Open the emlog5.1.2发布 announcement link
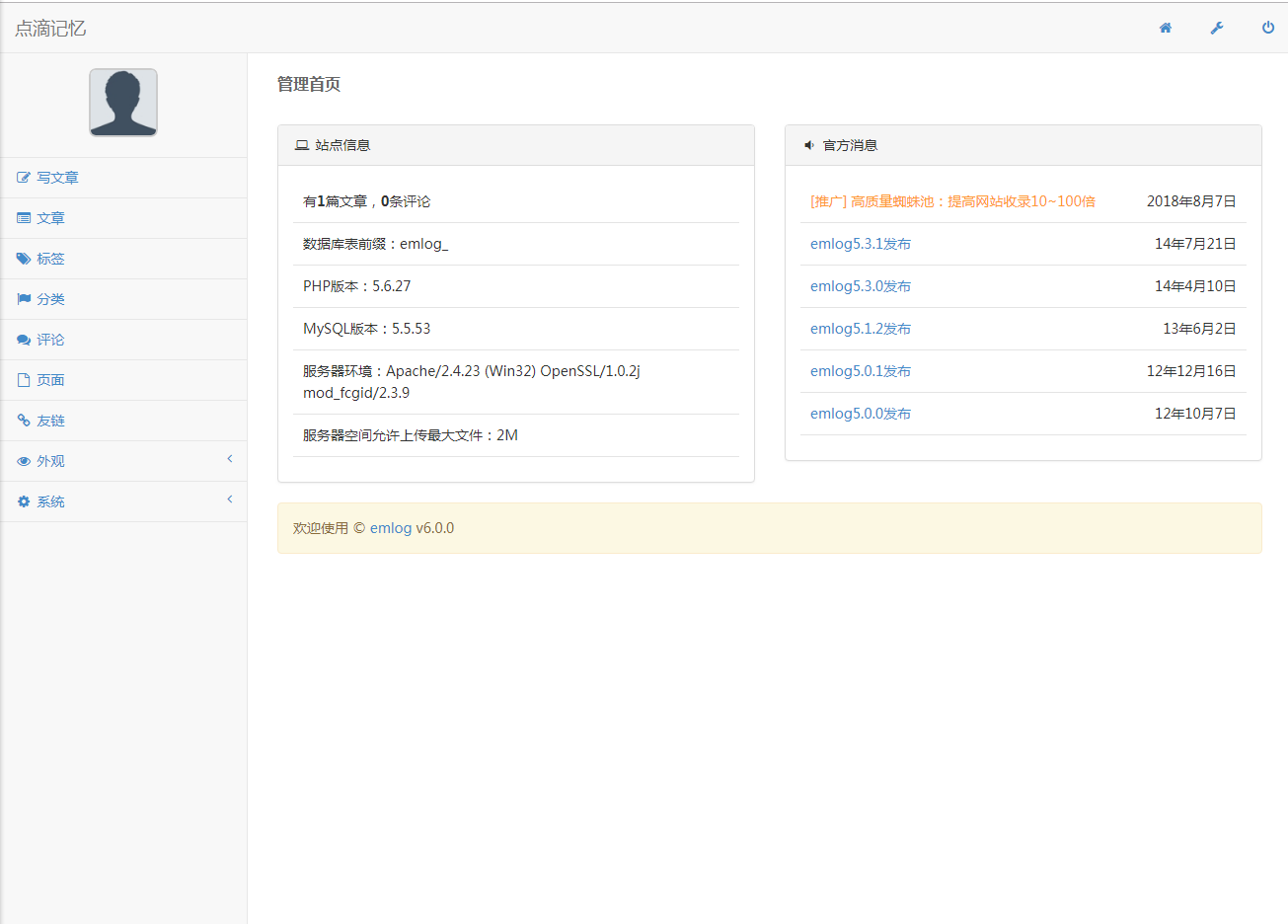This screenshot has width=1288, height=924. (860, 329)
